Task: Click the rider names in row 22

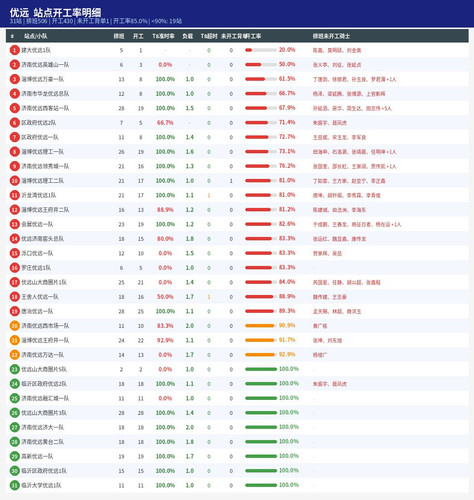Action: tap(320, 355)
